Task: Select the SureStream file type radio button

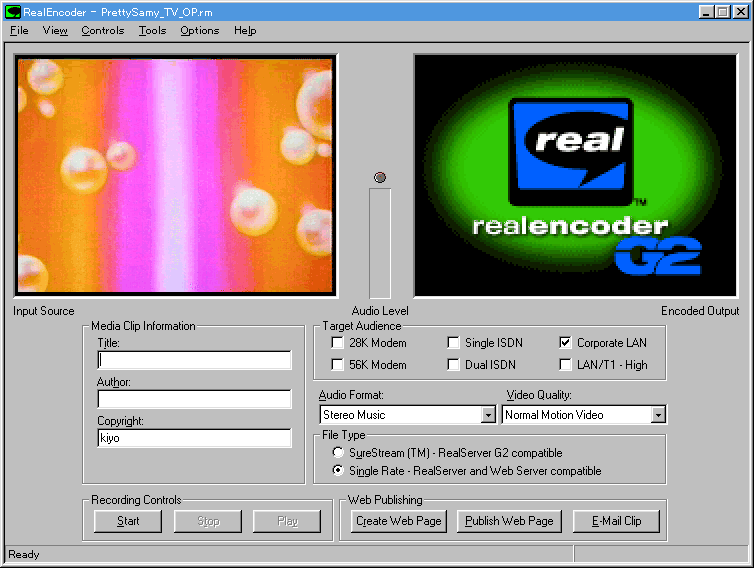Action: pos(338,453)
